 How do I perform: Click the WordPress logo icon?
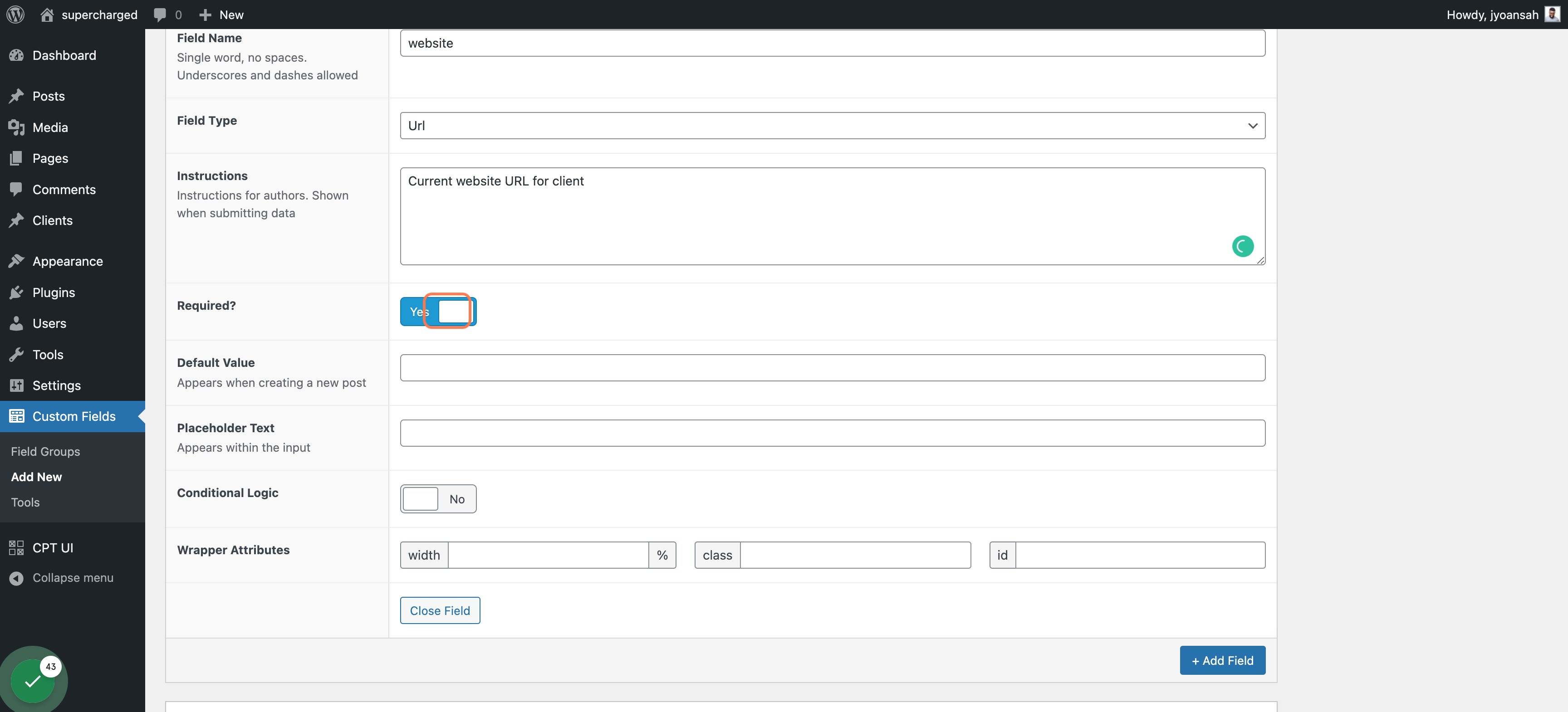coord(15,15)
